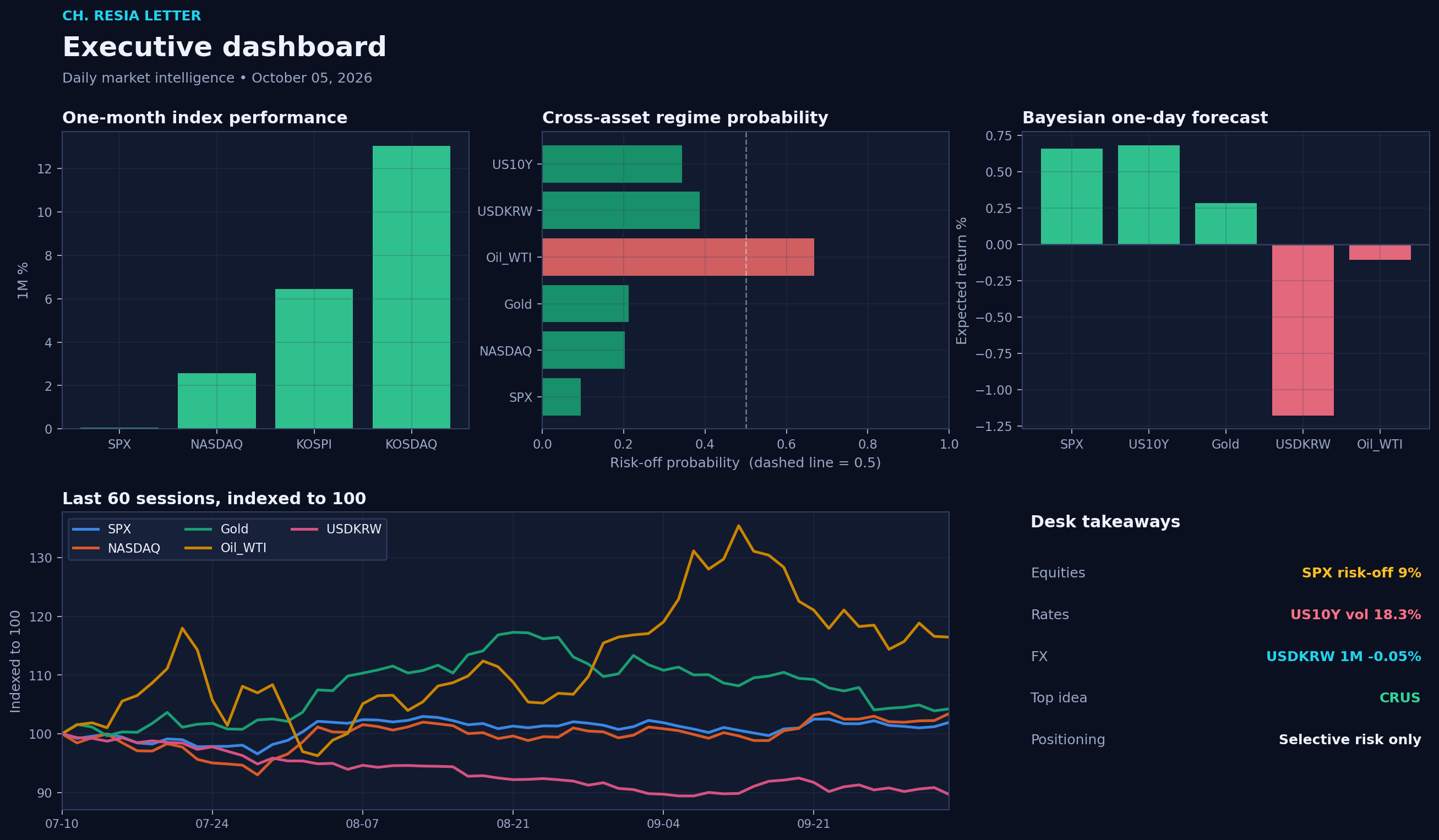Click the 'USDKRW 1M -0.05%' value

click(x=1344, y=657)
